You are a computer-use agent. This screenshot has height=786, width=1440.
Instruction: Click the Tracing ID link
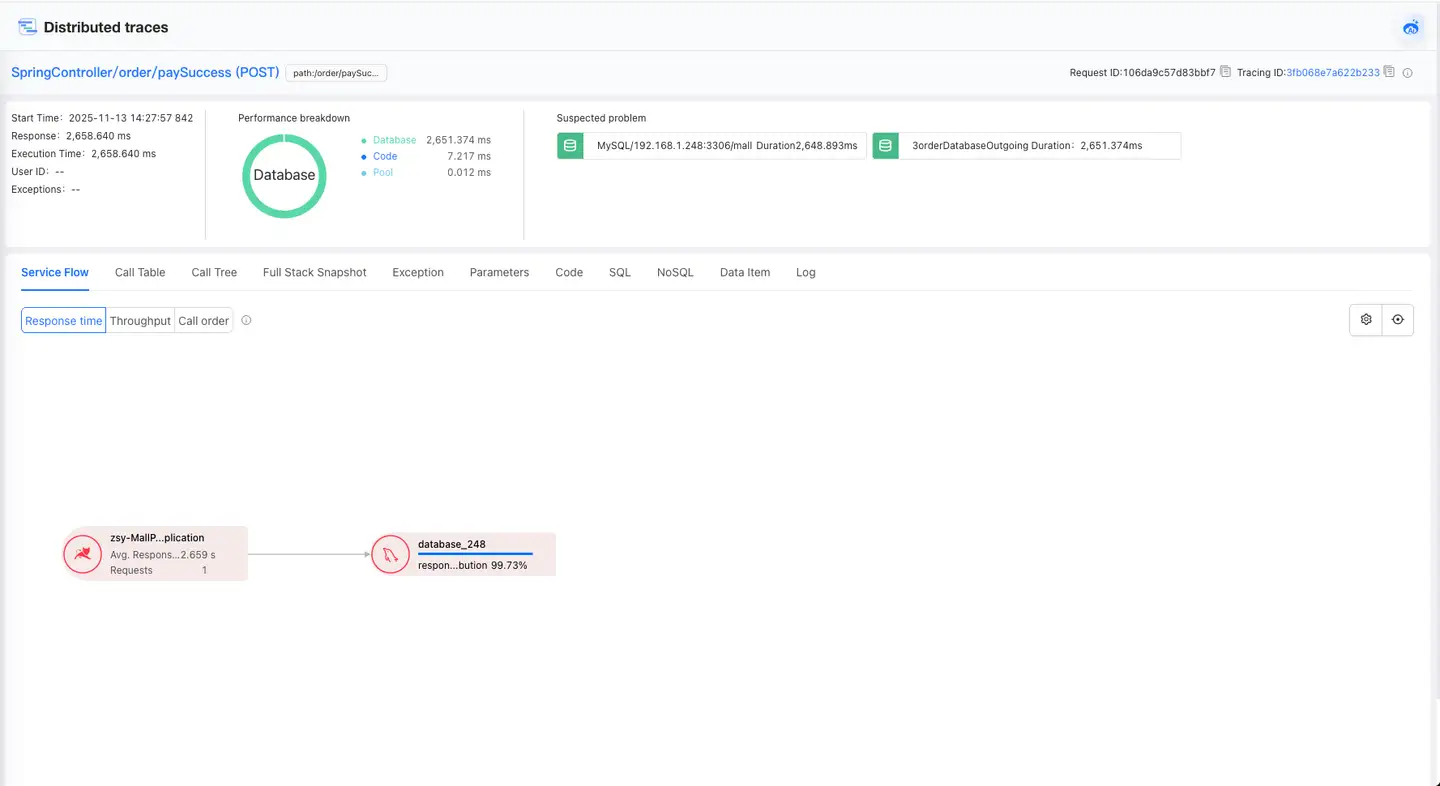tap(1332, 73)
